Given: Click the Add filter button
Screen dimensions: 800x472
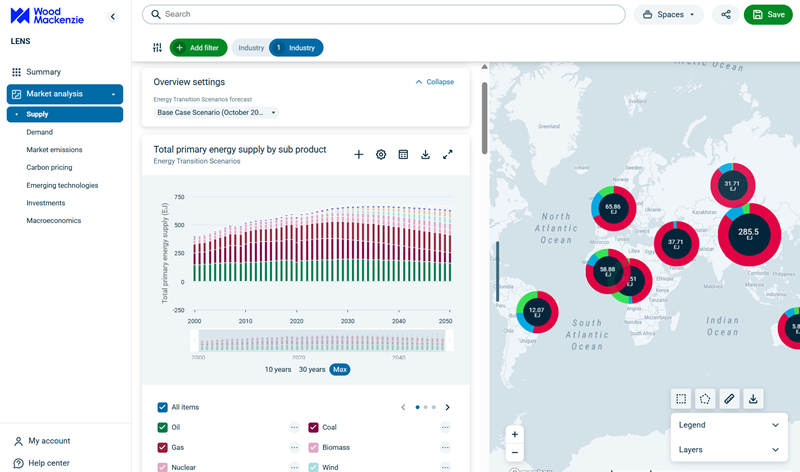Looking at the screenshot, I should click(198, 48).
